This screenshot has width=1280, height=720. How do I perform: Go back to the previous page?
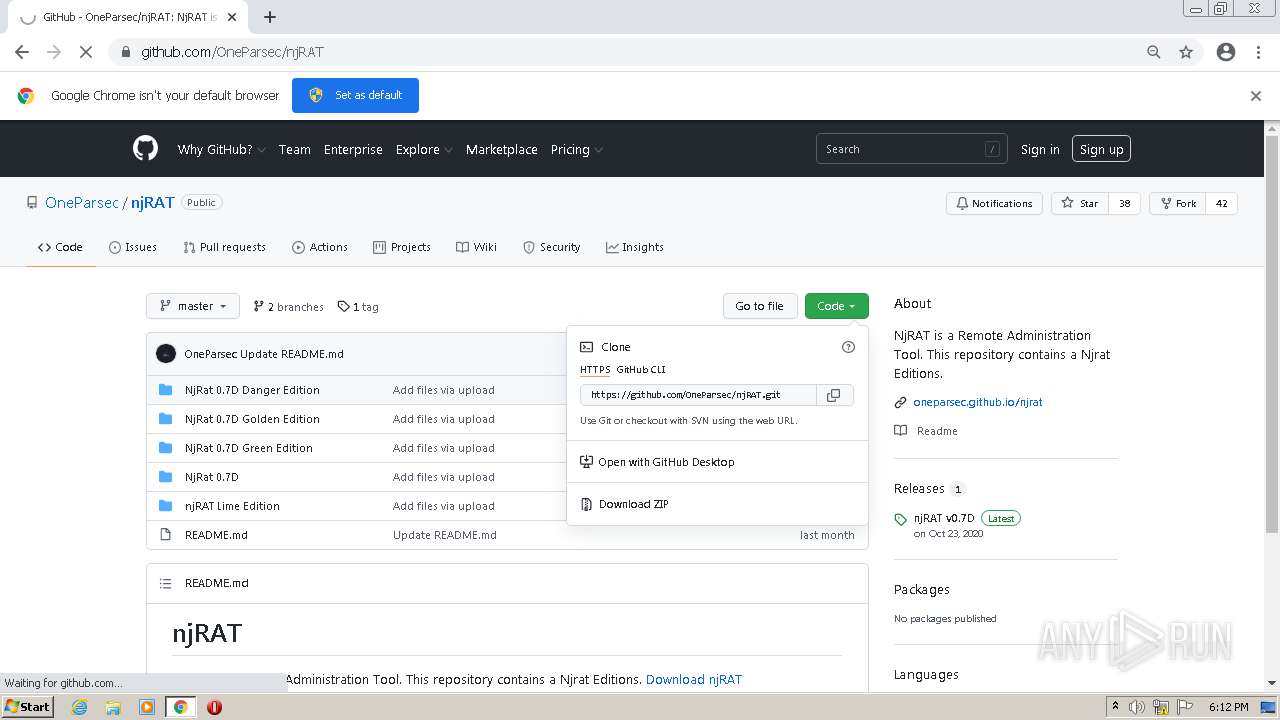[x=22, y=52]
